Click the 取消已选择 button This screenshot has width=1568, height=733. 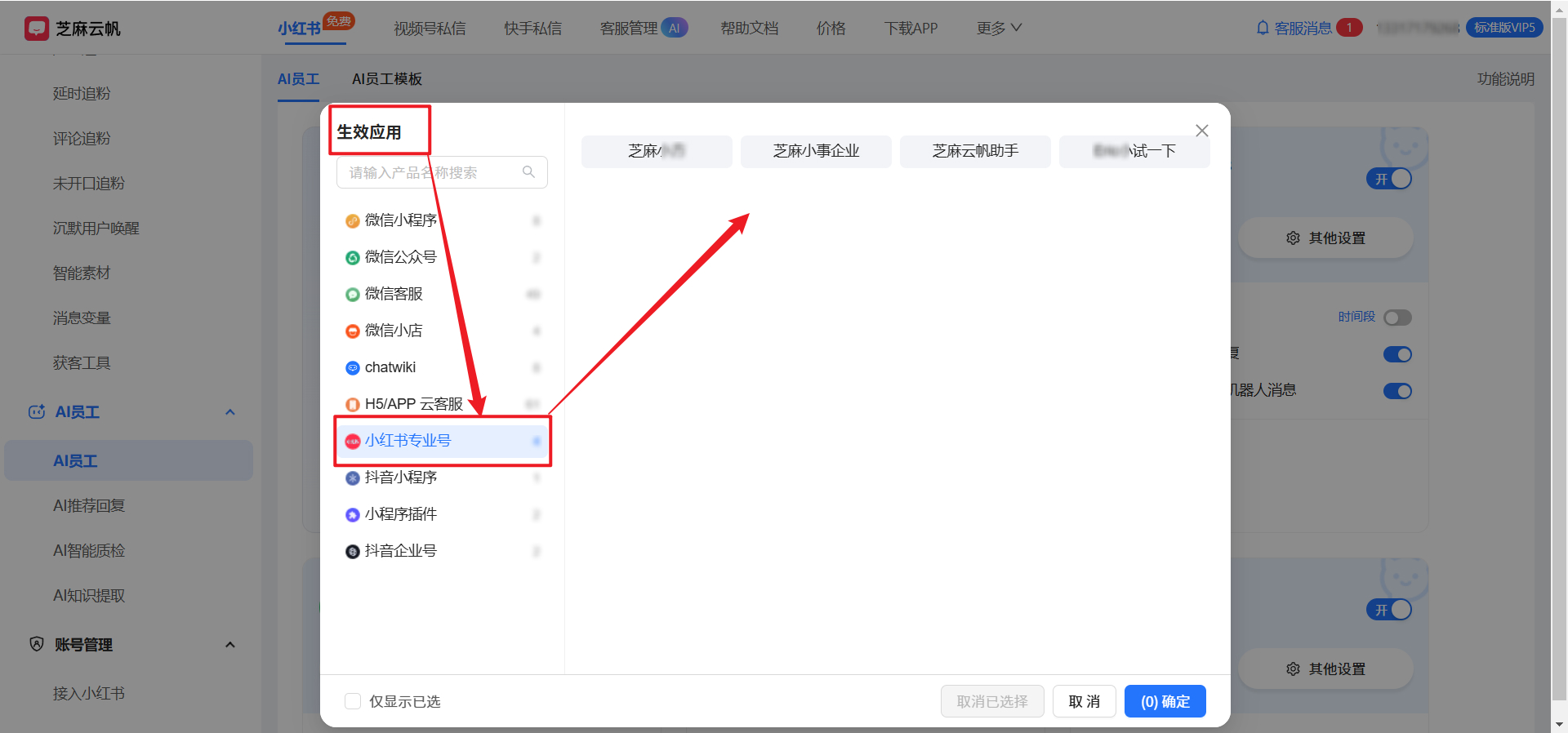coord(992,701)
